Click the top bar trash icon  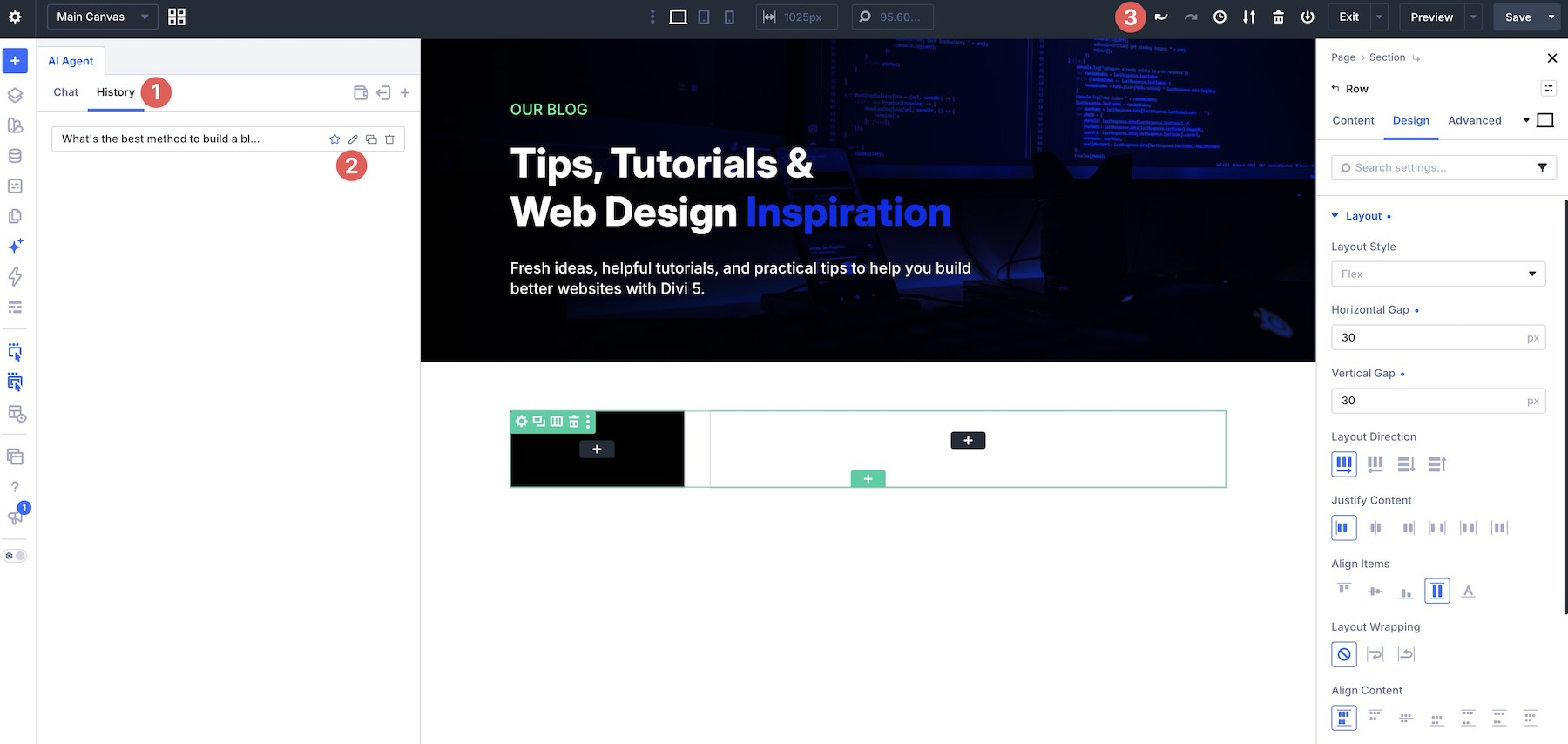click(1278, 17)
